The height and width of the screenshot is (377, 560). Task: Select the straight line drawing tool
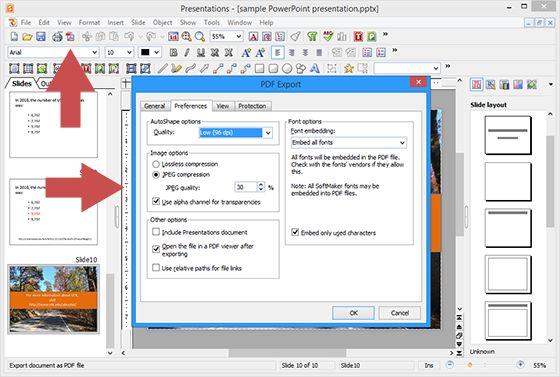coord(162,68)
